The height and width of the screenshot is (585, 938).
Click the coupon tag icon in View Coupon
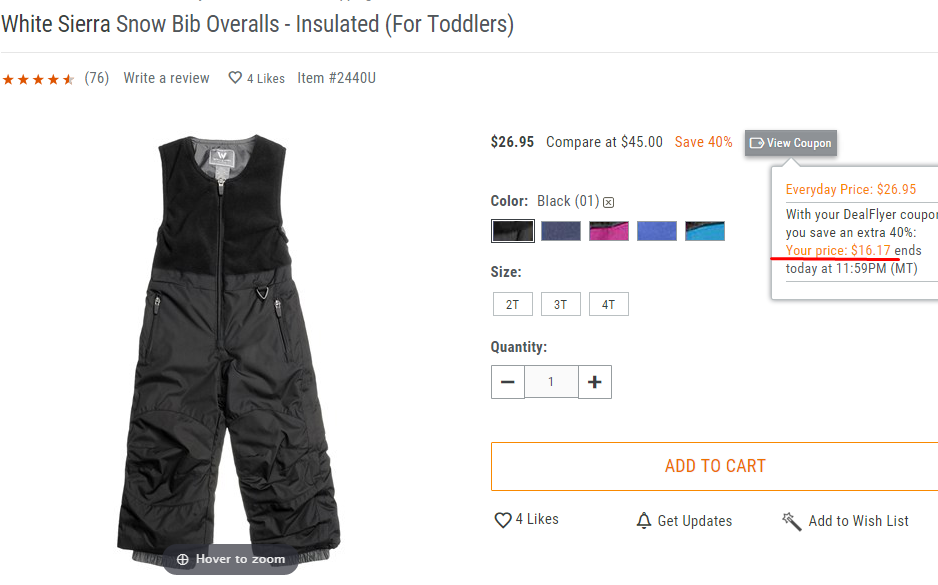(757, 143)
